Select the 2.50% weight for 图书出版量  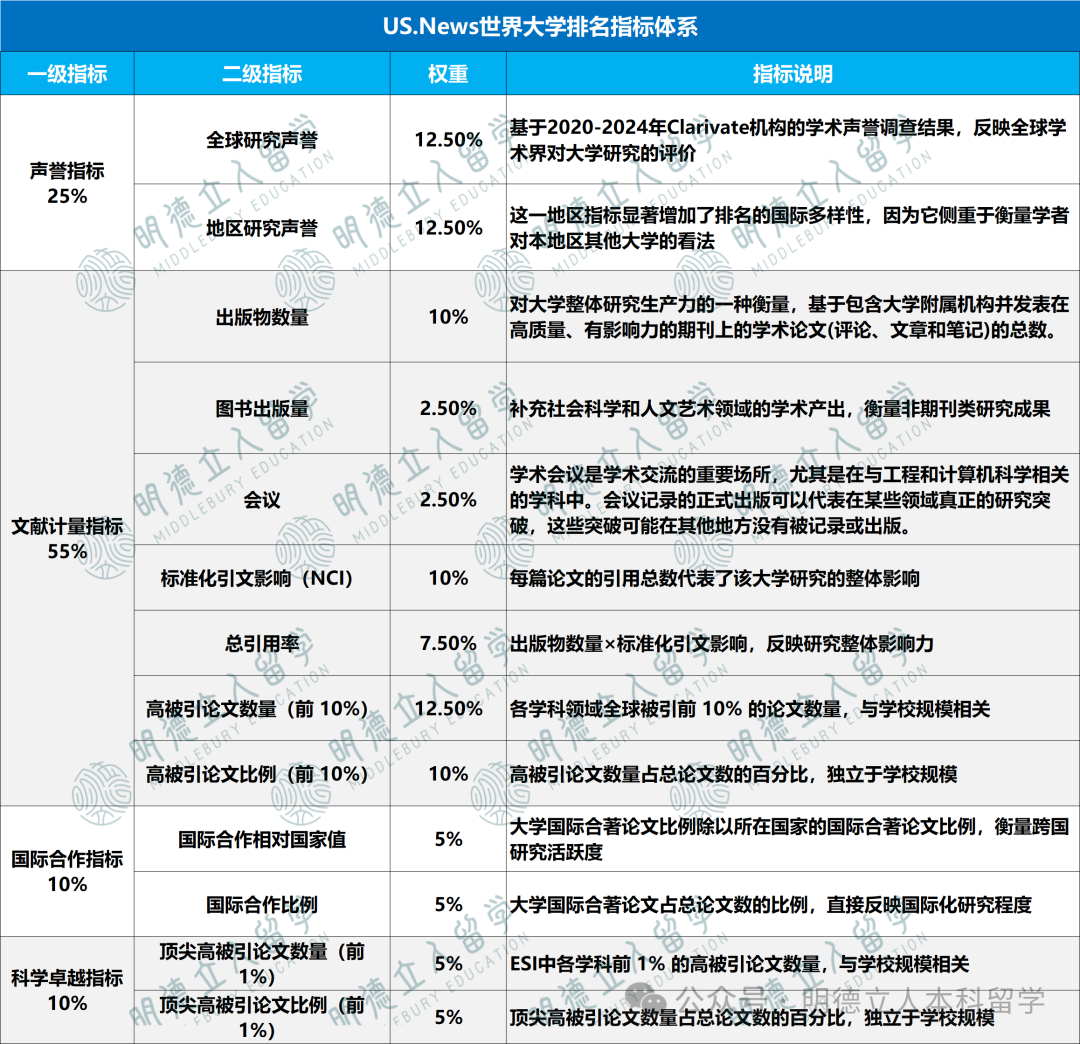[x=448, y=408]
